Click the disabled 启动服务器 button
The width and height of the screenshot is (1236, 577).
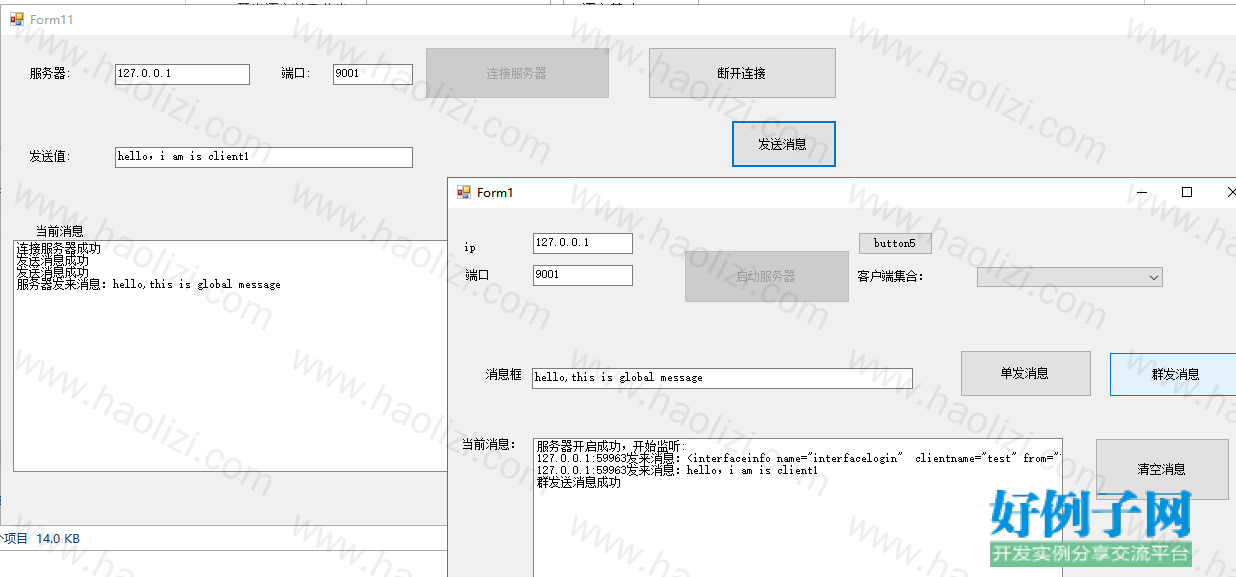tap(766, 276)
